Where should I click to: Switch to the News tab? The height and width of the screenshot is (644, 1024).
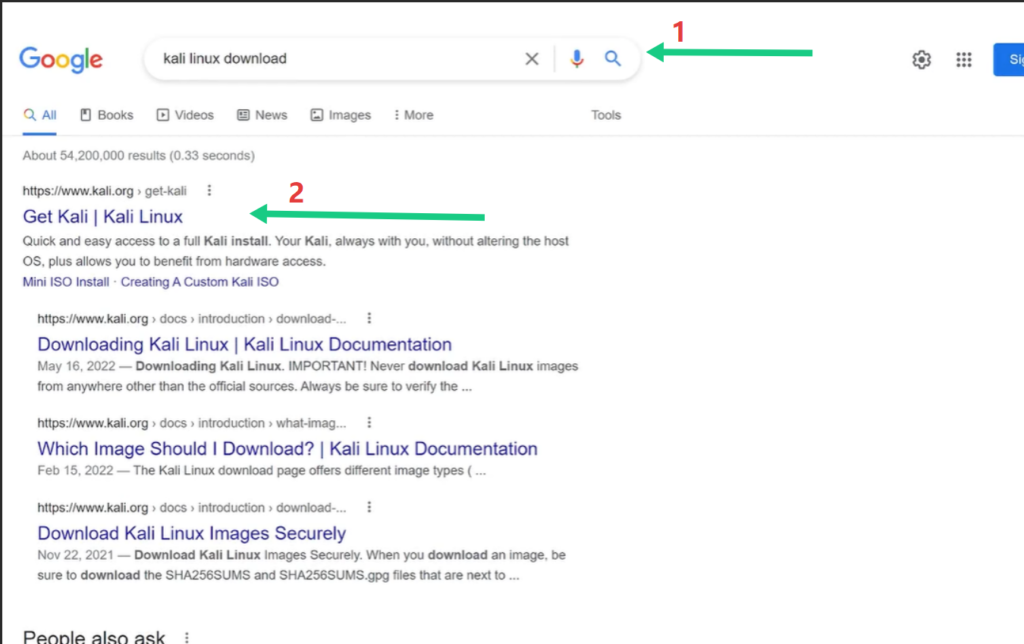click(262, 115)
